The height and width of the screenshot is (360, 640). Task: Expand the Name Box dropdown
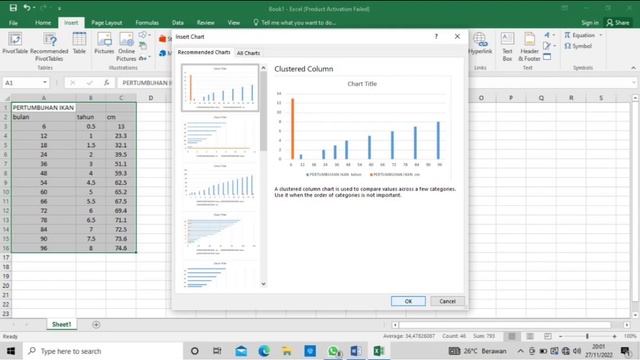44,83
